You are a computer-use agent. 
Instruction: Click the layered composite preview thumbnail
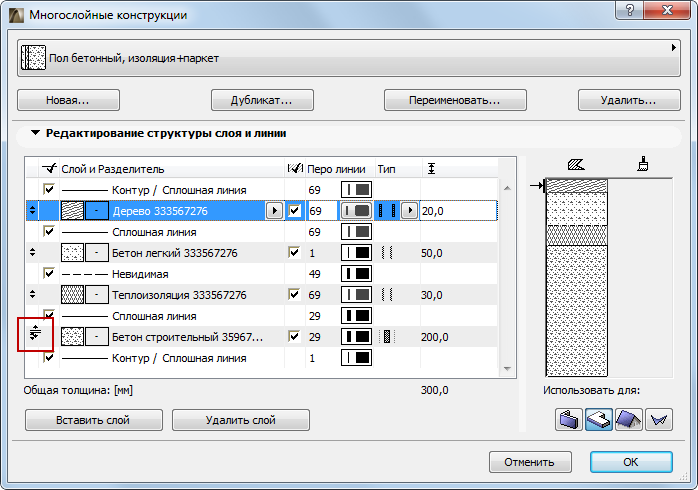coord(576,278)
